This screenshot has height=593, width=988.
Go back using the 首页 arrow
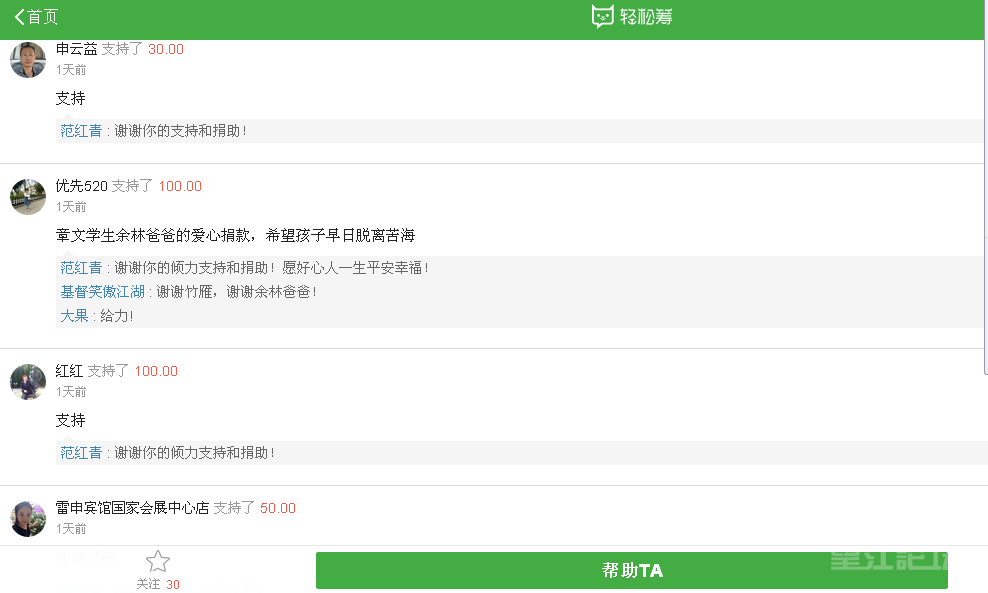pyautogui.click(x=20, y=17)
